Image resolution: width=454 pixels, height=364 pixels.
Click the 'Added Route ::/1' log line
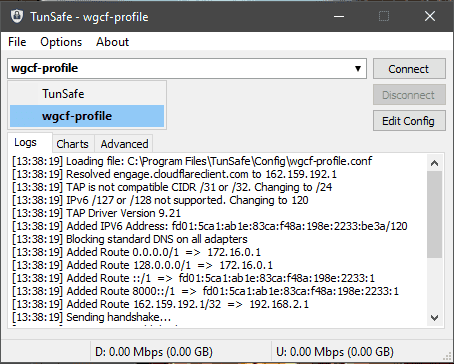(x=193, y=278)
